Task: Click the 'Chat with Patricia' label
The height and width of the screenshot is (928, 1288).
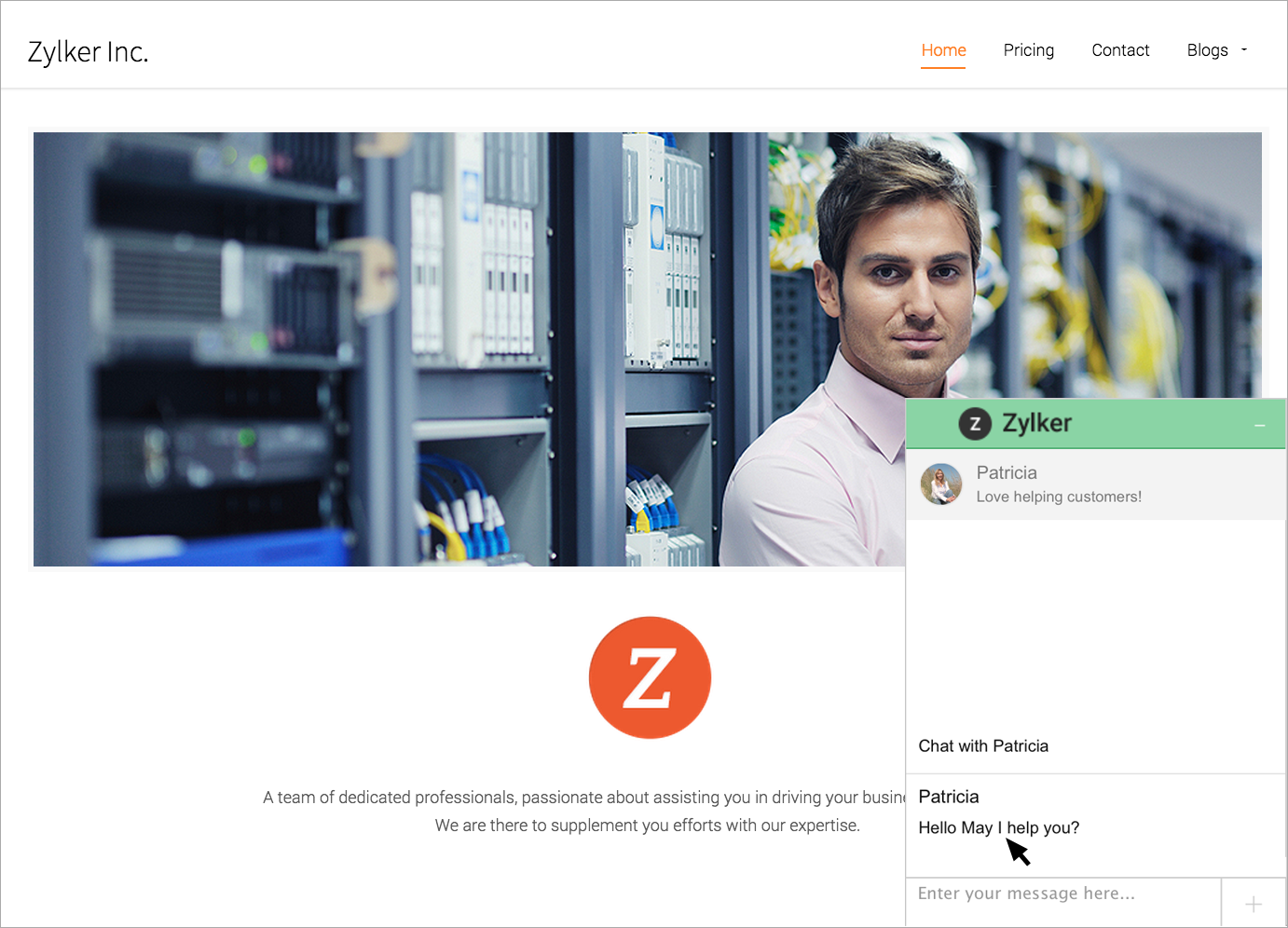Action: tap(983, 746)
